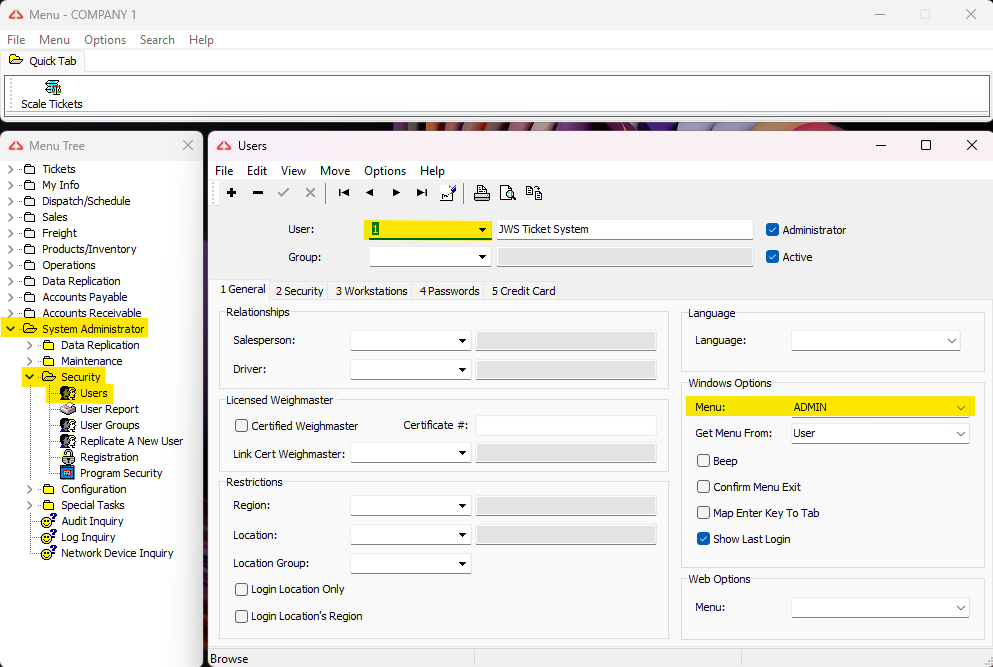Open the Move menu in Users window
The width and height of the screenshot is (993, 667).
335,171
